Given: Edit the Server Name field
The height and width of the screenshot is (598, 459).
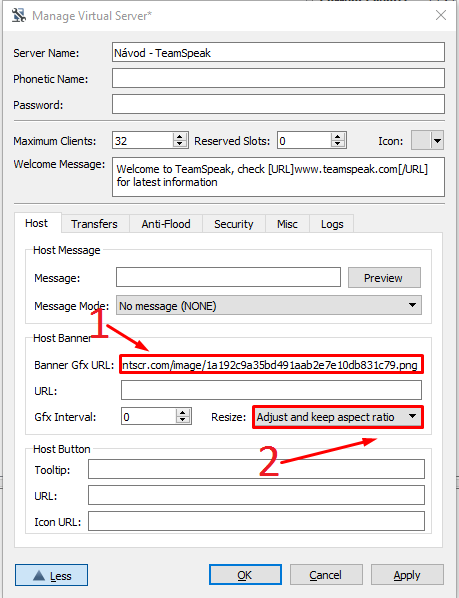Looking at the screenshot, I should 278,52.
